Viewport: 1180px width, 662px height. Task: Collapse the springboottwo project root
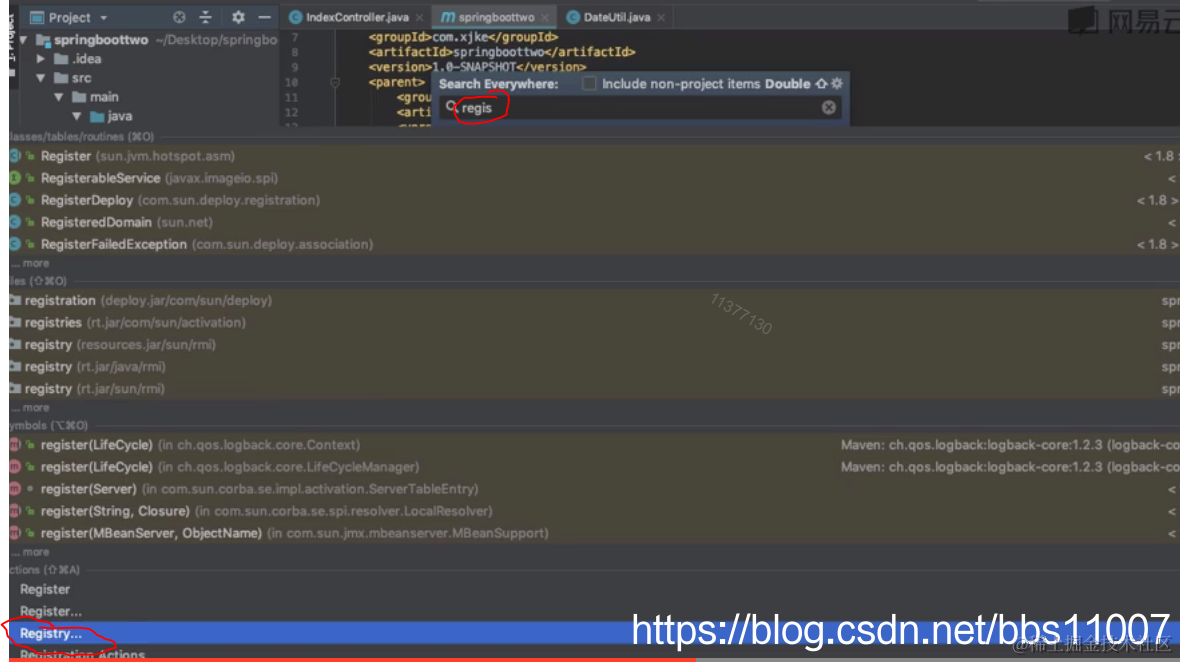(x=23, y=40)
